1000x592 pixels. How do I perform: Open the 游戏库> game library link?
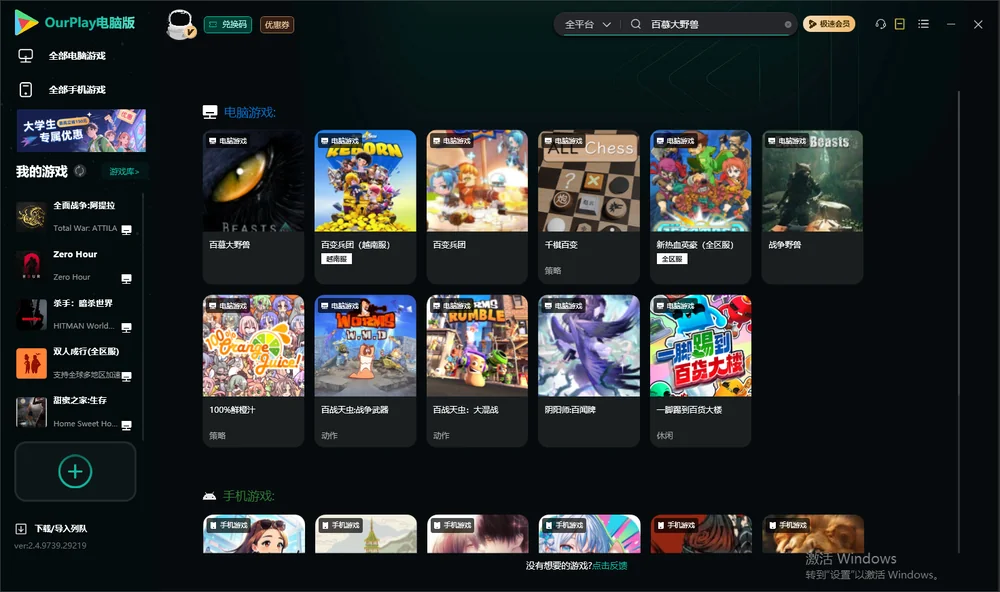pos(124,171)
